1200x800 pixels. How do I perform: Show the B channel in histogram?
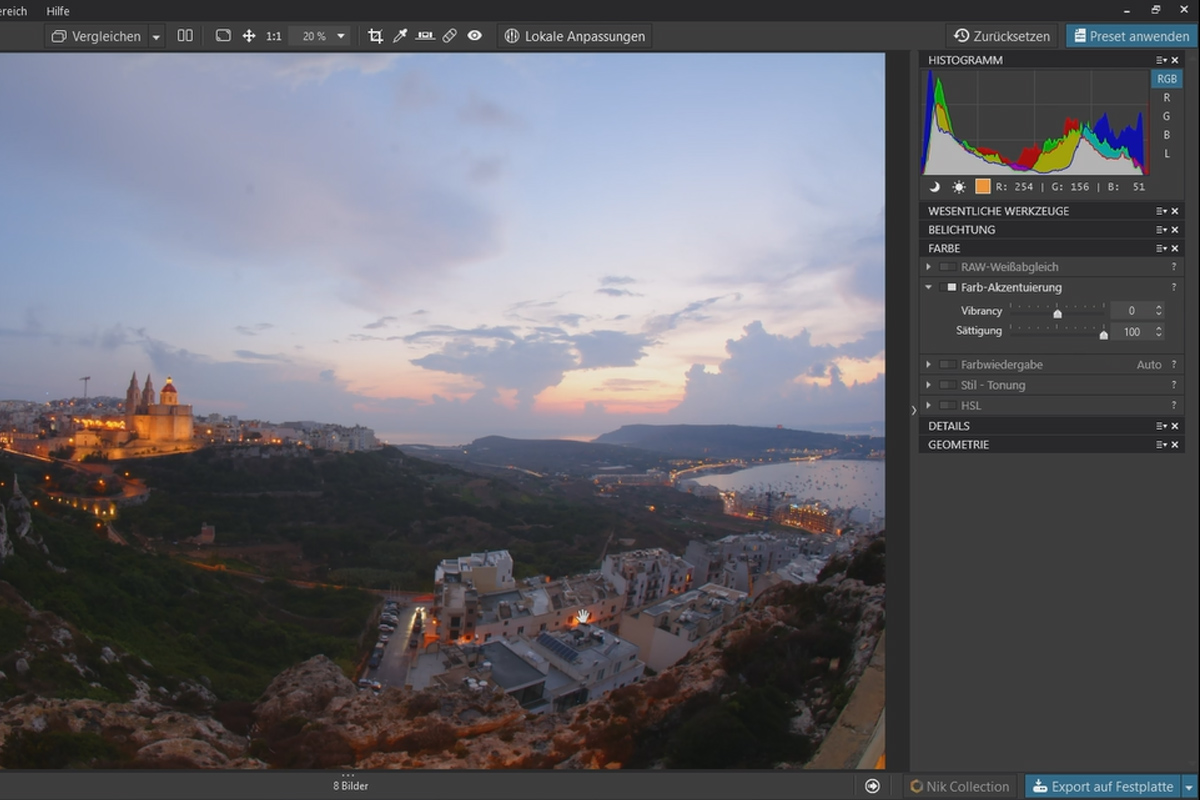click(x=1166, y=135)
